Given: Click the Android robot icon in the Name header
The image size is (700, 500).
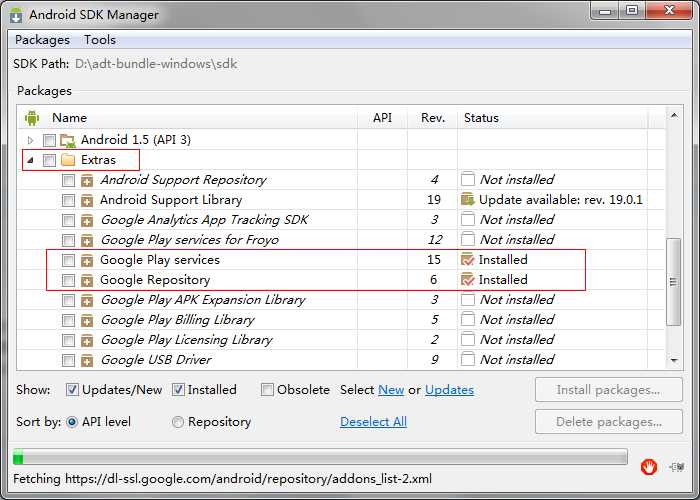Looking at the screenshot, I should (x=32, y=118).
